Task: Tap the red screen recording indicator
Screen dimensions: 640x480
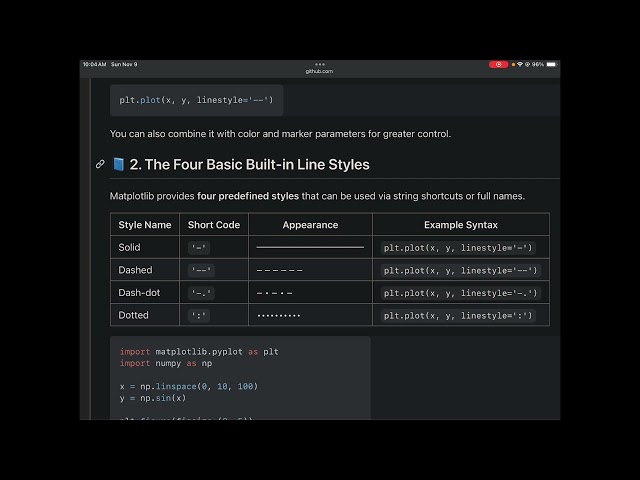Action: tap(498, 64)
